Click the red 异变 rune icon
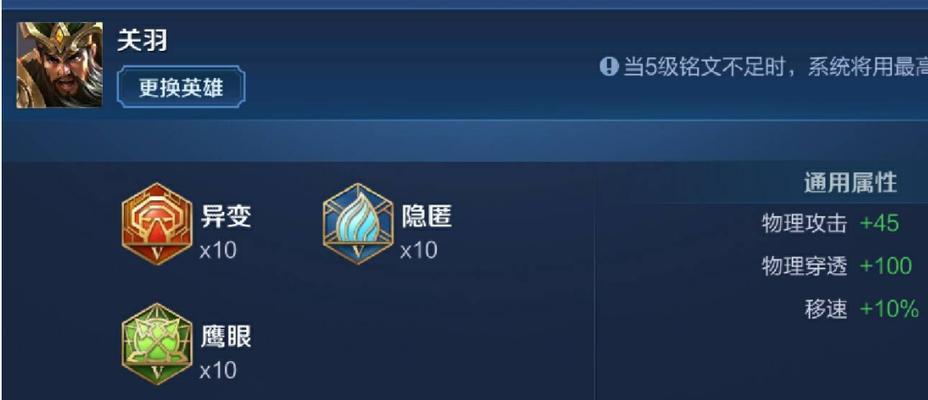The width and height of the screenshot is (928, 400). [157, 224]
